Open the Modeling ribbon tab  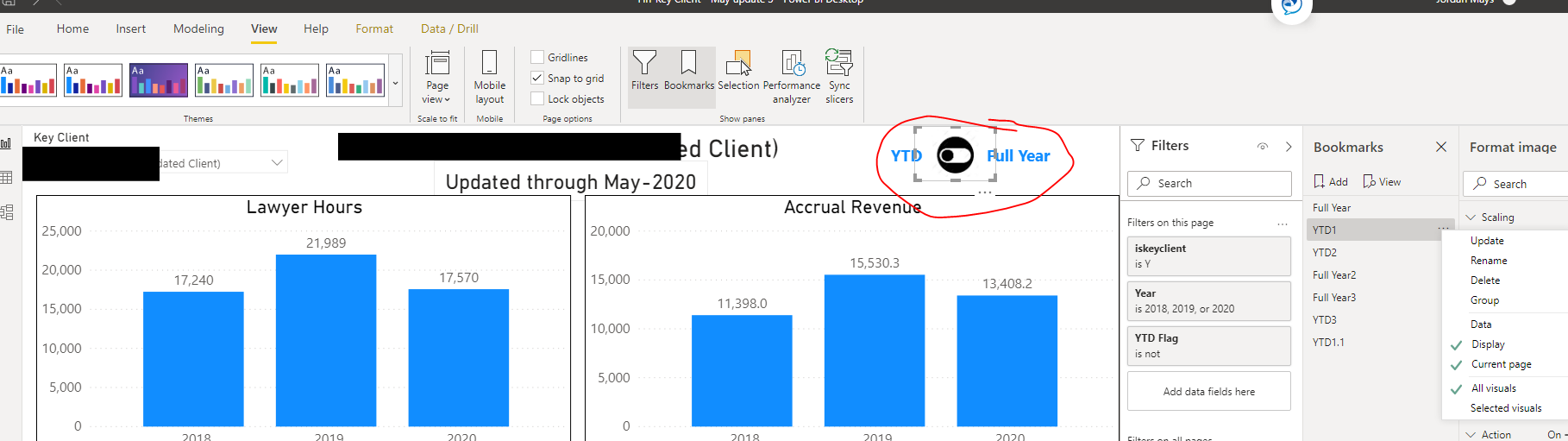pyautogui.click(x=198, y=28)
